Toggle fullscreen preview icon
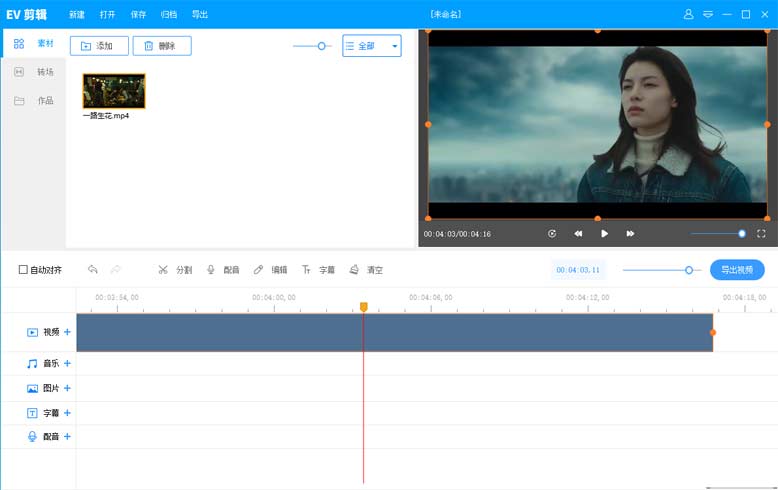Image resolution: width=778 pixels, height=490 pixels. [x=761, y=234]
